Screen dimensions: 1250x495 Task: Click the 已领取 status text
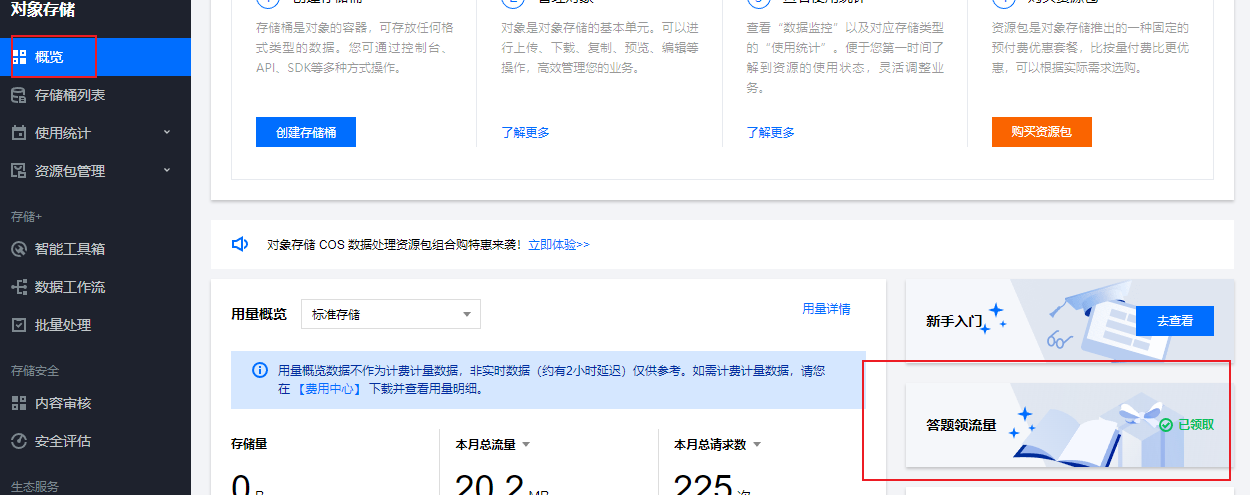tap(1196, 425)
